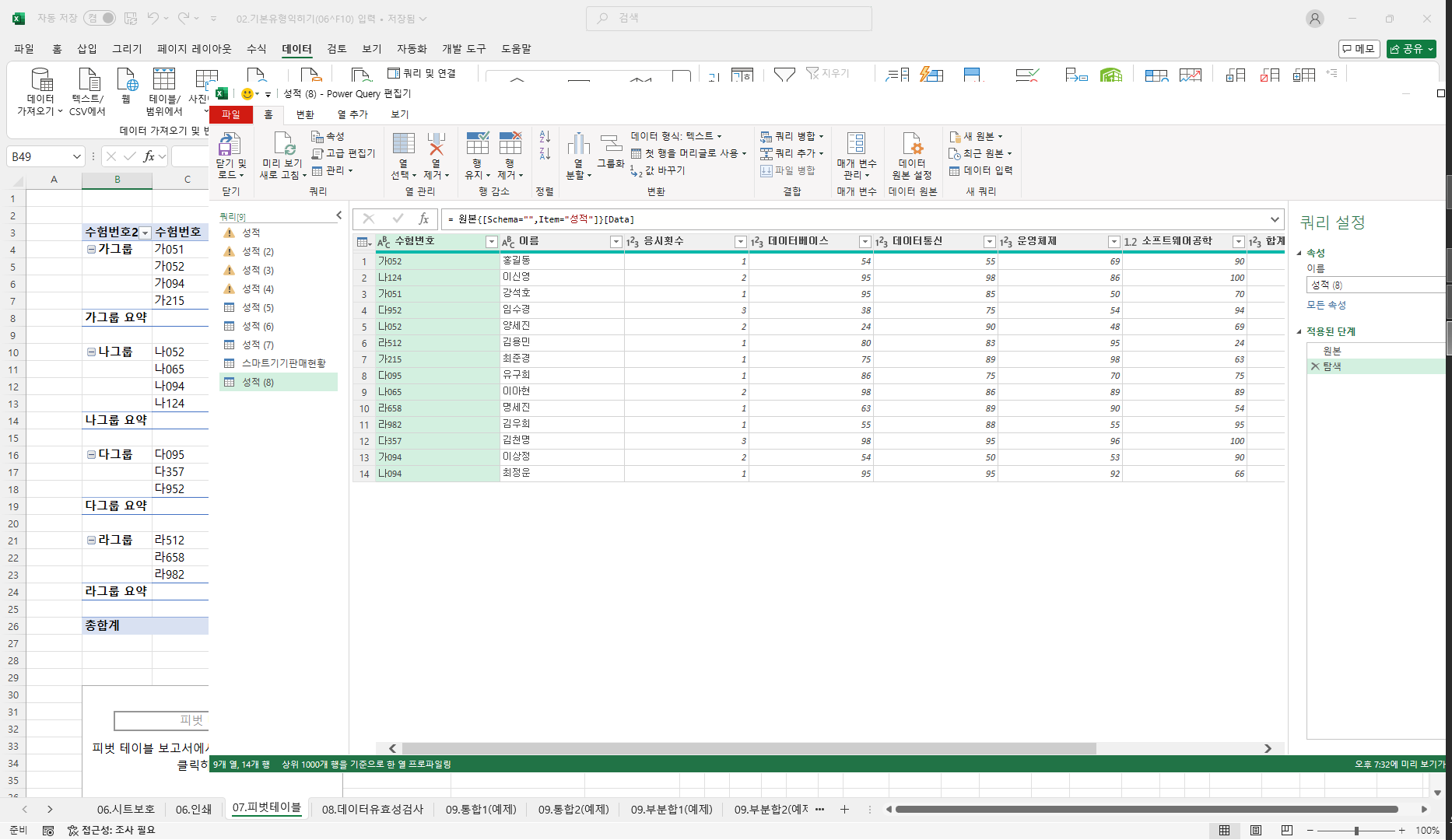Screen dimensions: 1452x840
Task: Click the Refresh Preview (미리 보기 새로 고침) icon
Action: (x=283, y=145)
